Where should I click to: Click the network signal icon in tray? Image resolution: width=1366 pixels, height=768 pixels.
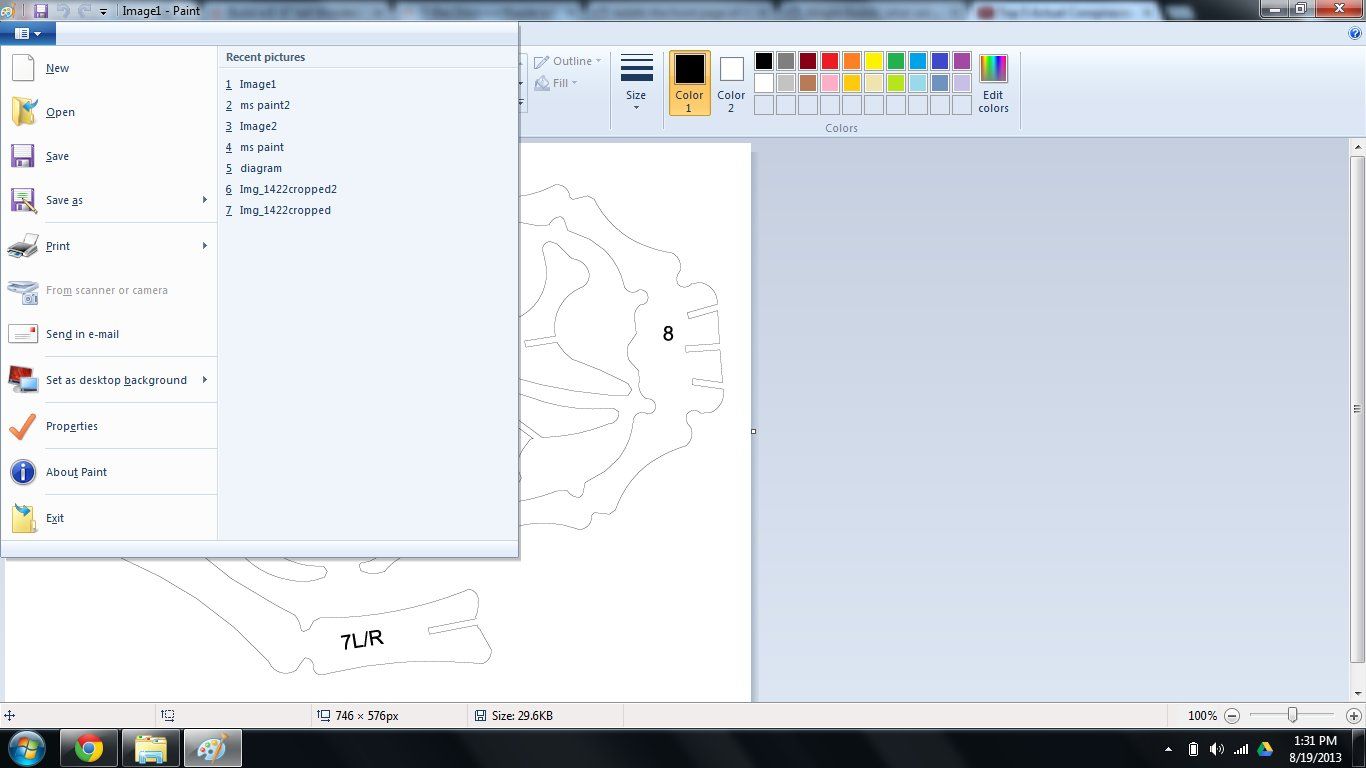(x=1241, y=749)
